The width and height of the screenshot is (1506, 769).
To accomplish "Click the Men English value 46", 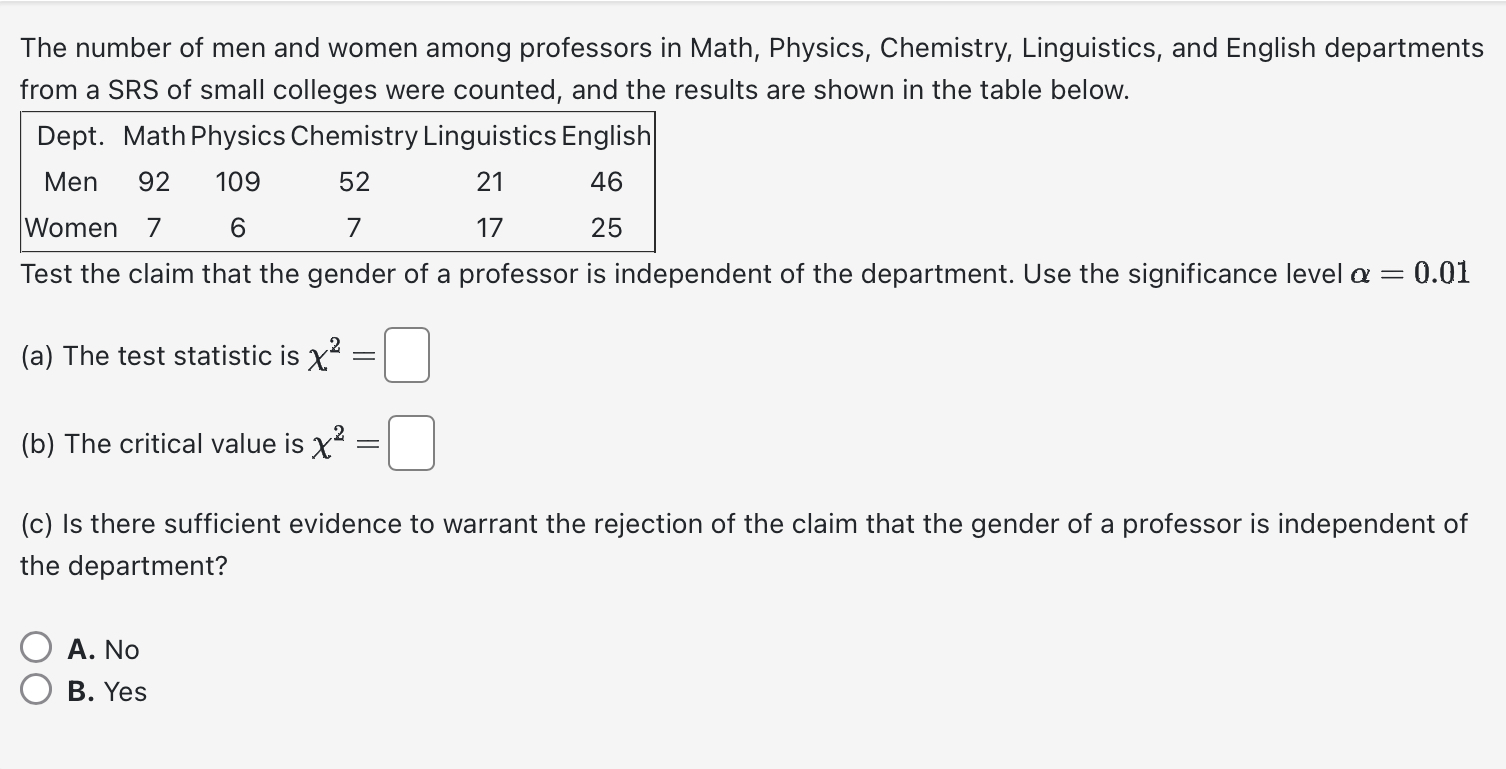I will point(606,182).
